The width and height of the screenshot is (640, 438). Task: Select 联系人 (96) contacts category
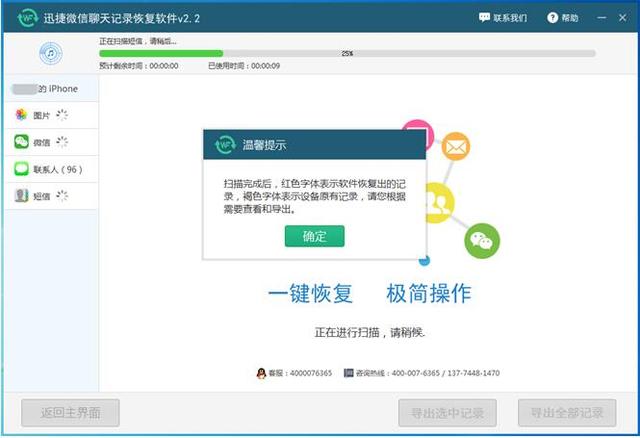(x=51, y=169)
